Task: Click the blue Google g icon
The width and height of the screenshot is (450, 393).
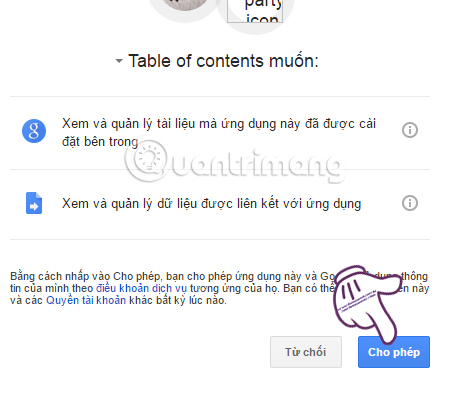Action: (x=34, y=131)
